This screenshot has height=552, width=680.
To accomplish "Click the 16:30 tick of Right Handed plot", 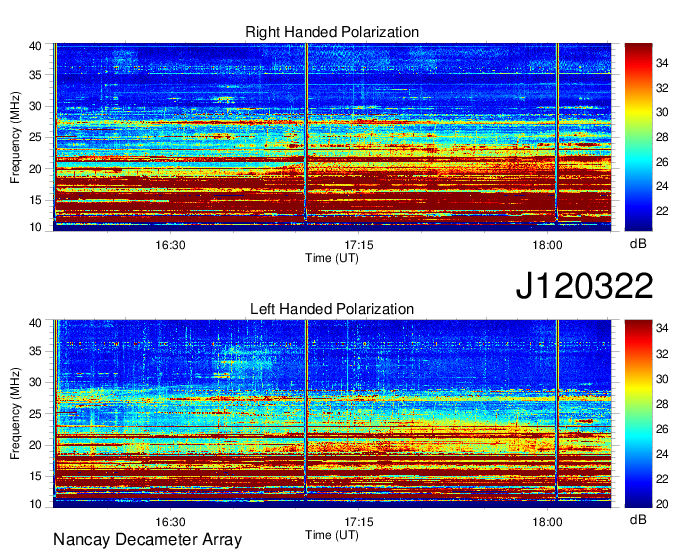I will tap(170, 245).
